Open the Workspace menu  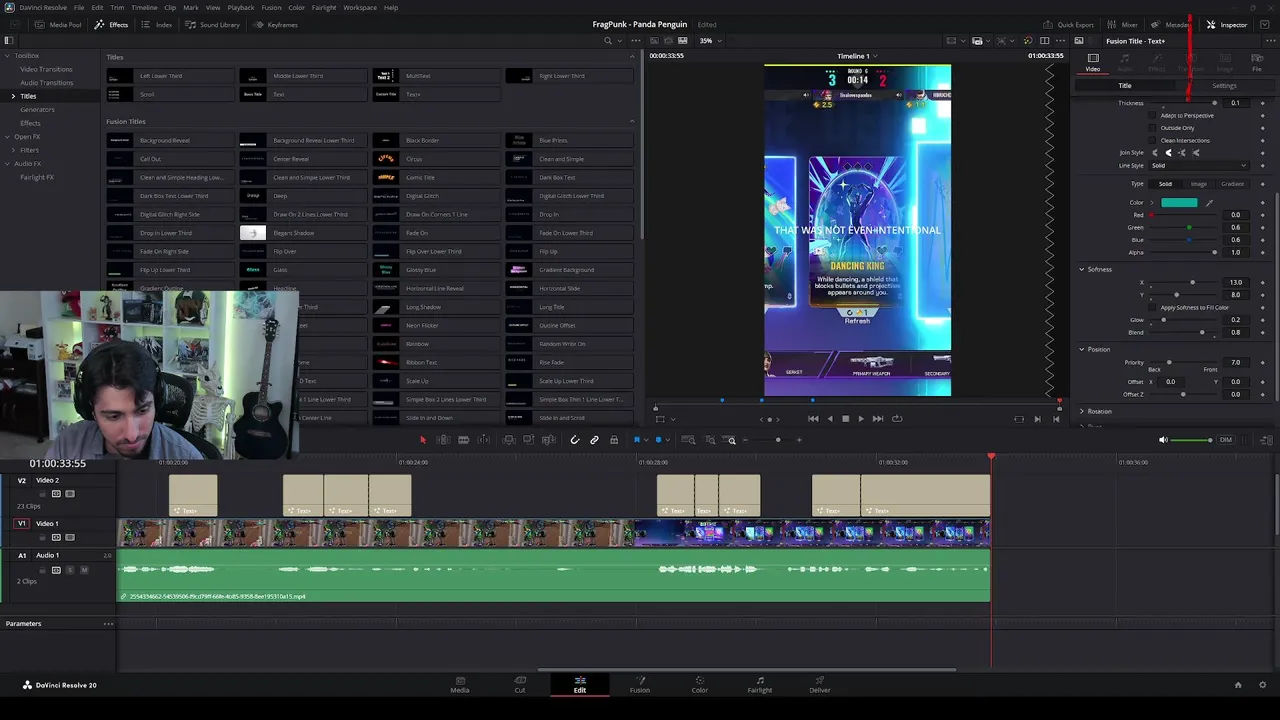(x=360, y=7)
